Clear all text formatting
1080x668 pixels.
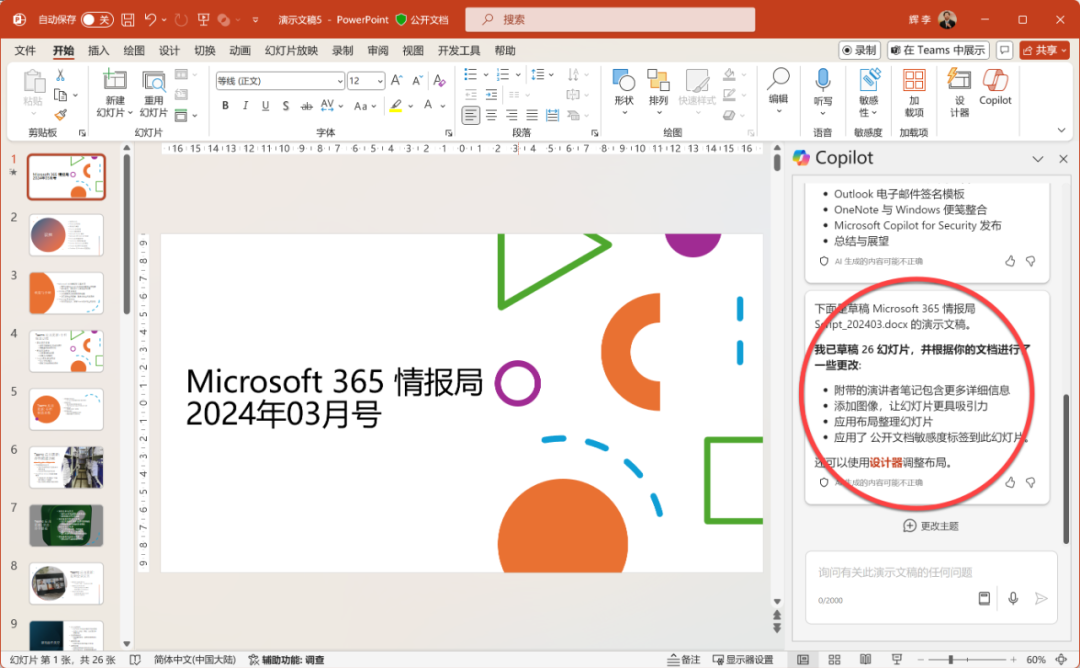tap(439, 81)
